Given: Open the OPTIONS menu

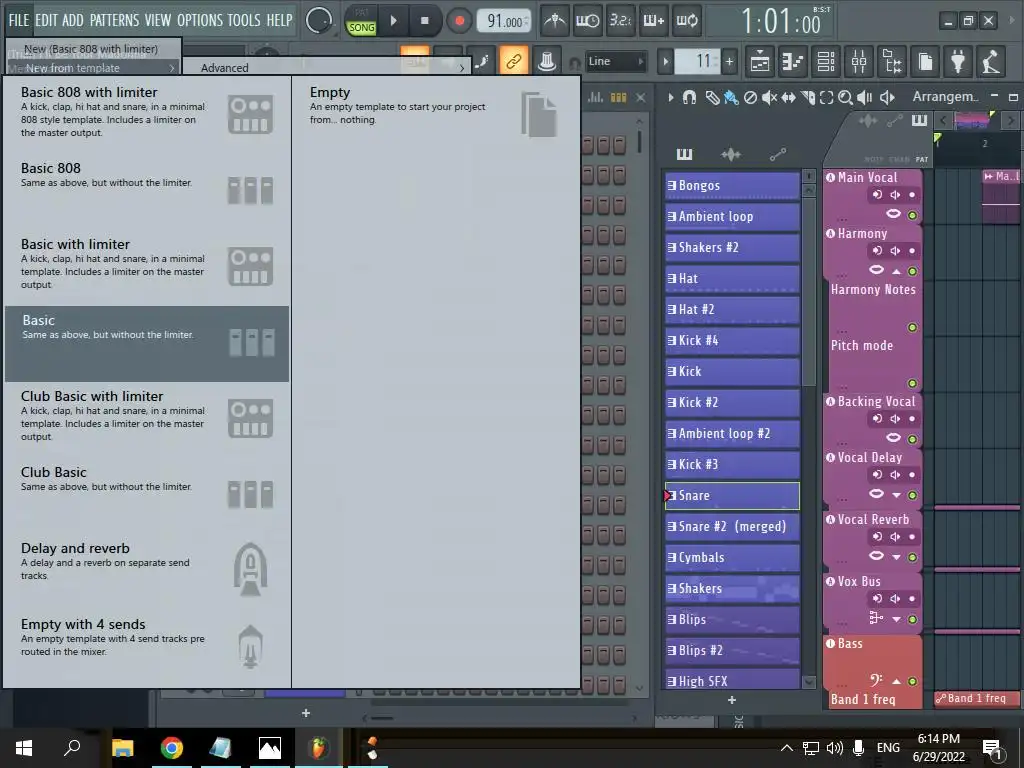Looking at the screenshot, I should 200,20.
